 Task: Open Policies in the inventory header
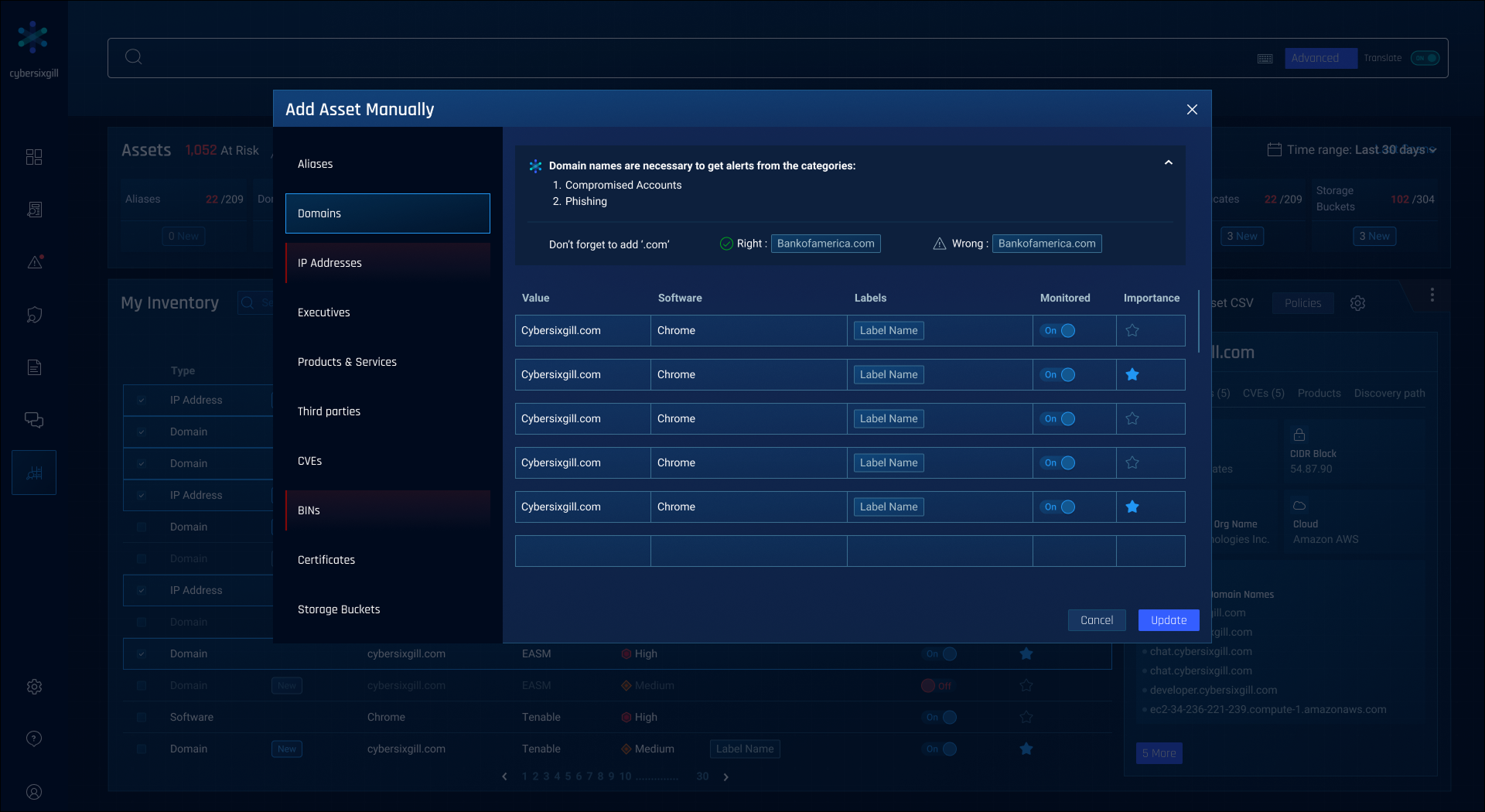(1303, 303)
